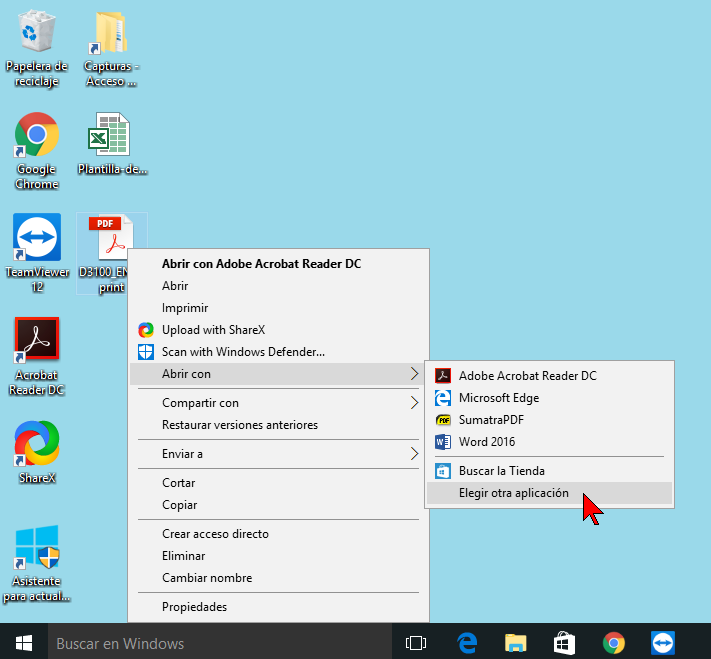Expand the Enviar a submenu arrow

coord(414,454)
